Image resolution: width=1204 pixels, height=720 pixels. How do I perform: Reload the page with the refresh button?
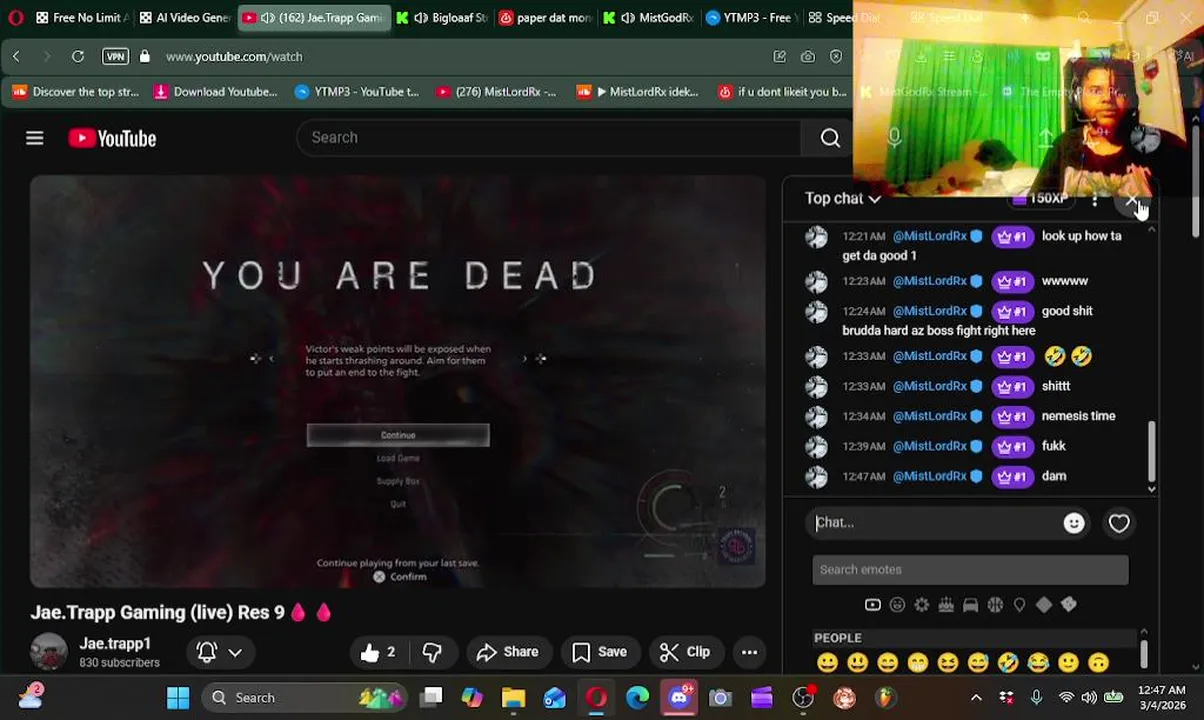coord(78,57)
